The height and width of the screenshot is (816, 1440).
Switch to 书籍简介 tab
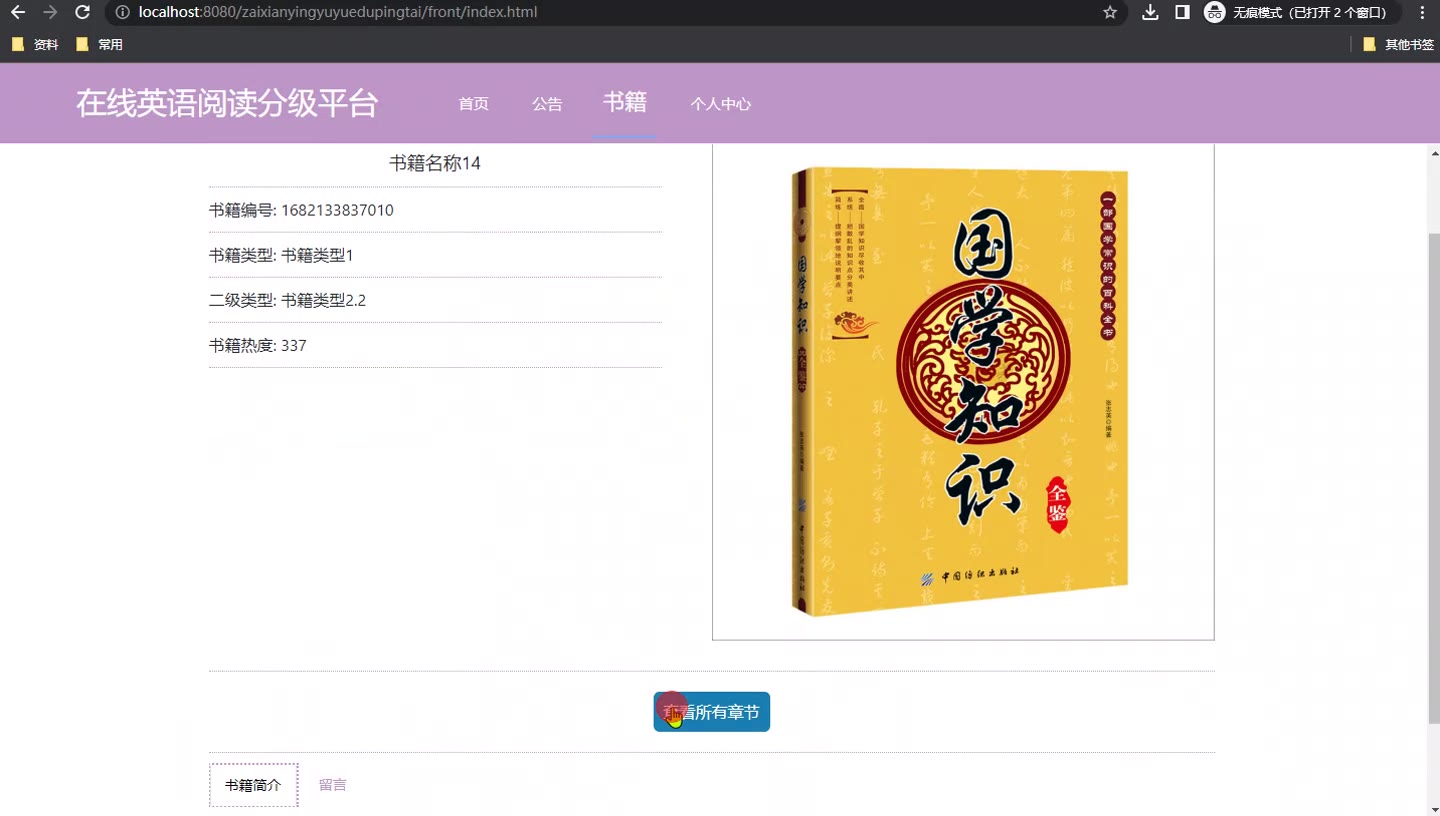[x=253, y=785]
